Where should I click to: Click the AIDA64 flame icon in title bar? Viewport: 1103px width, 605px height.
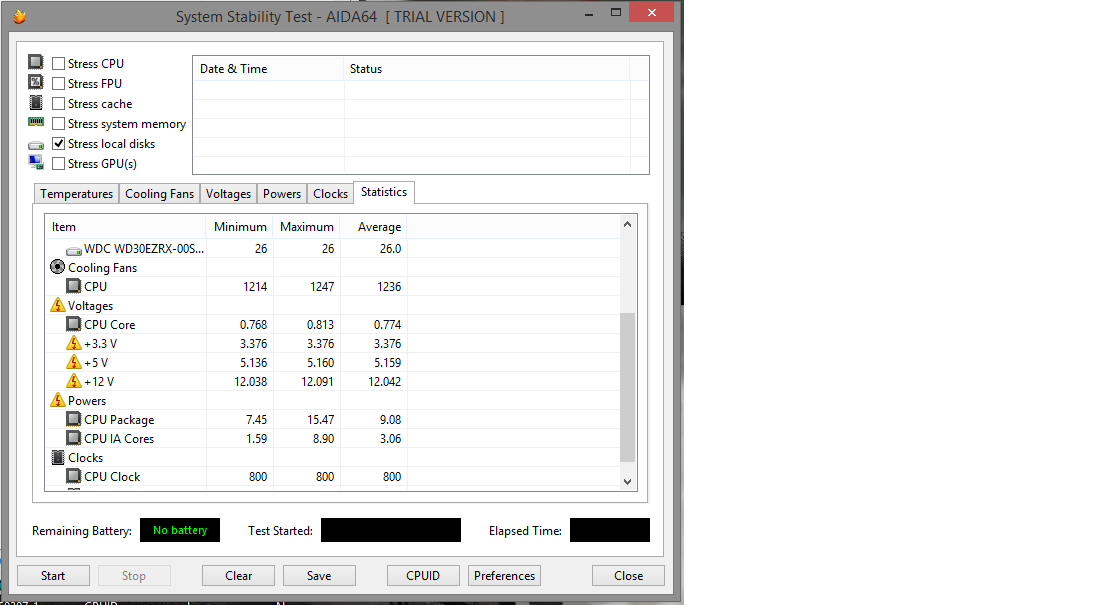pyautogui.click(x=20, y=16)
